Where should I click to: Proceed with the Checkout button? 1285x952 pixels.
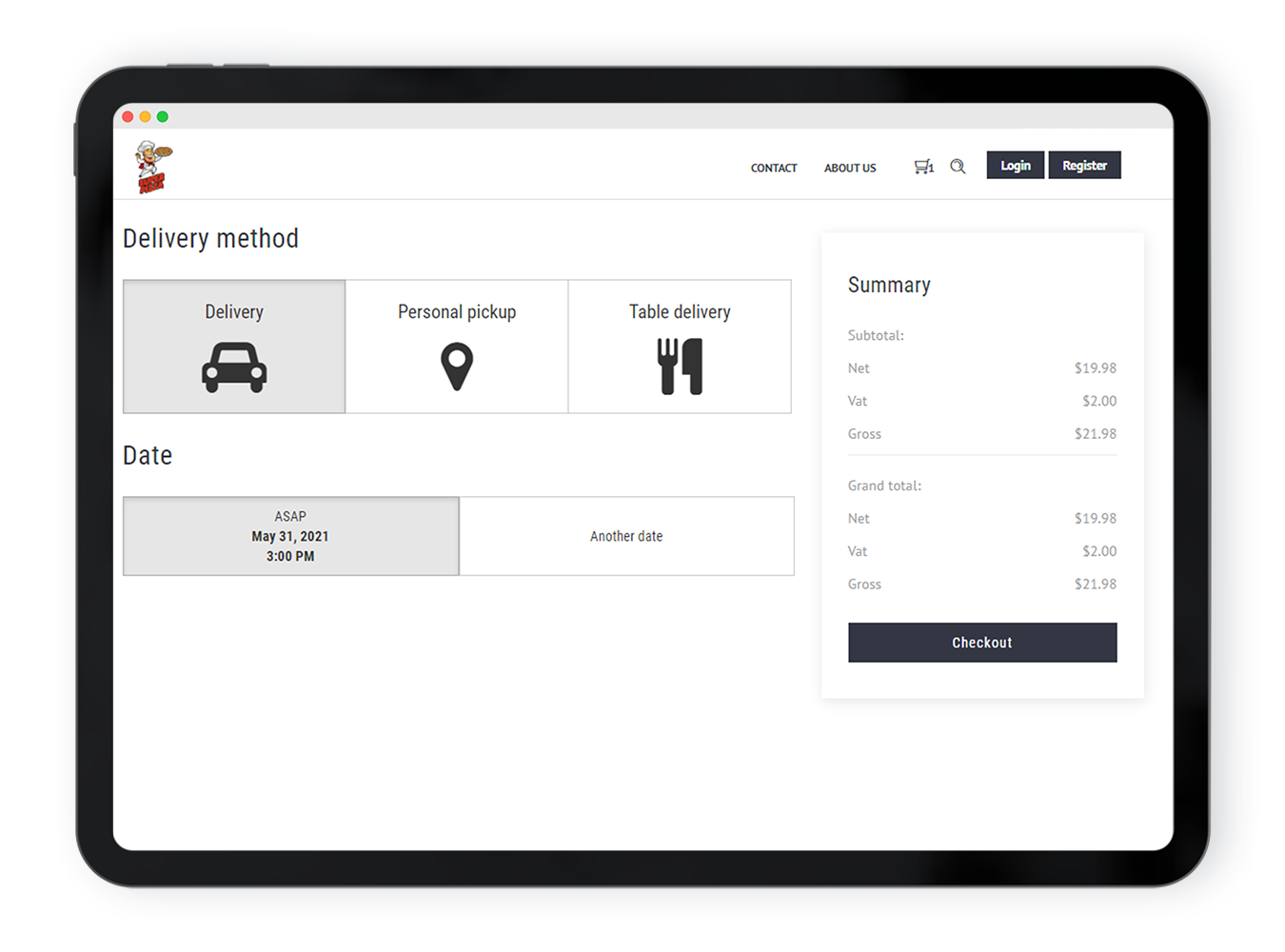tap(982, 643)
